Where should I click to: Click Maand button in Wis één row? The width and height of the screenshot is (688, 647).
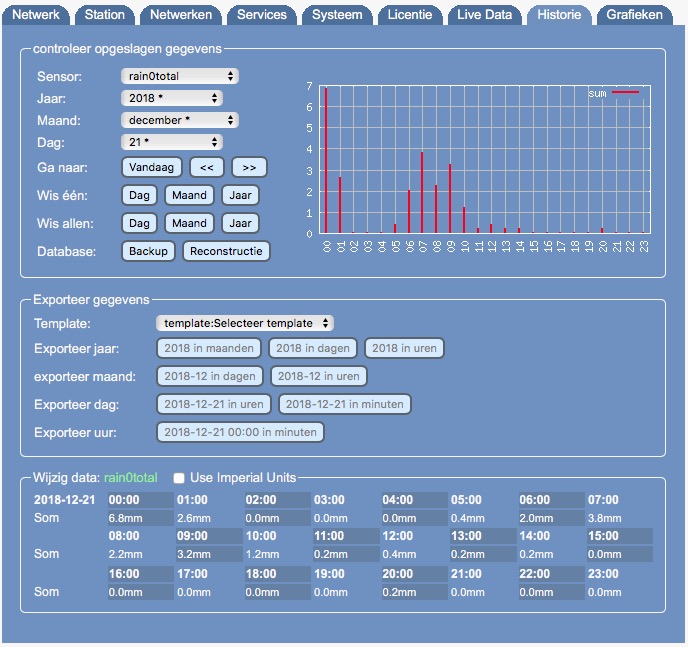tap(189, 195)
